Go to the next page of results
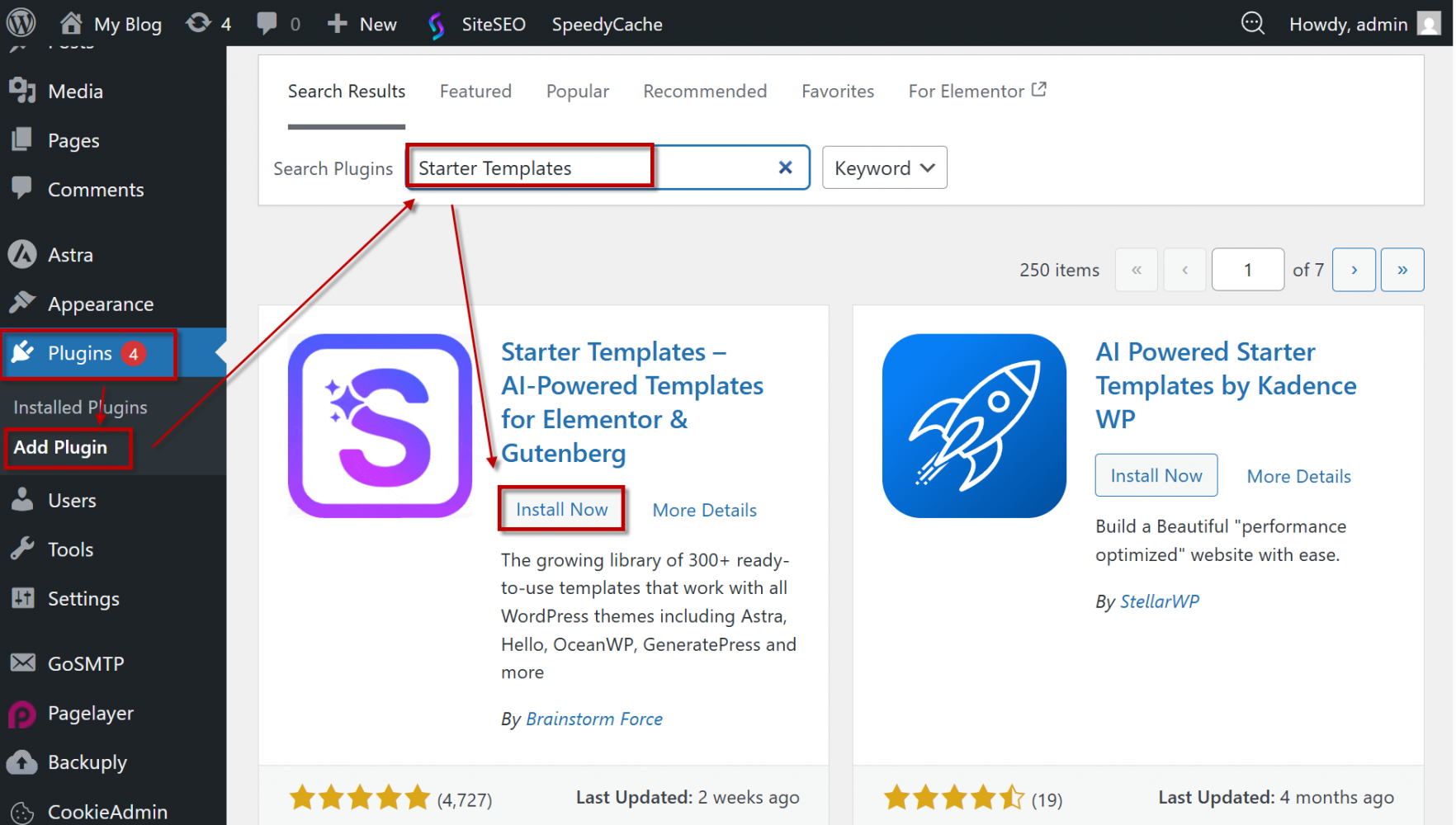 tap(1354, 270)
